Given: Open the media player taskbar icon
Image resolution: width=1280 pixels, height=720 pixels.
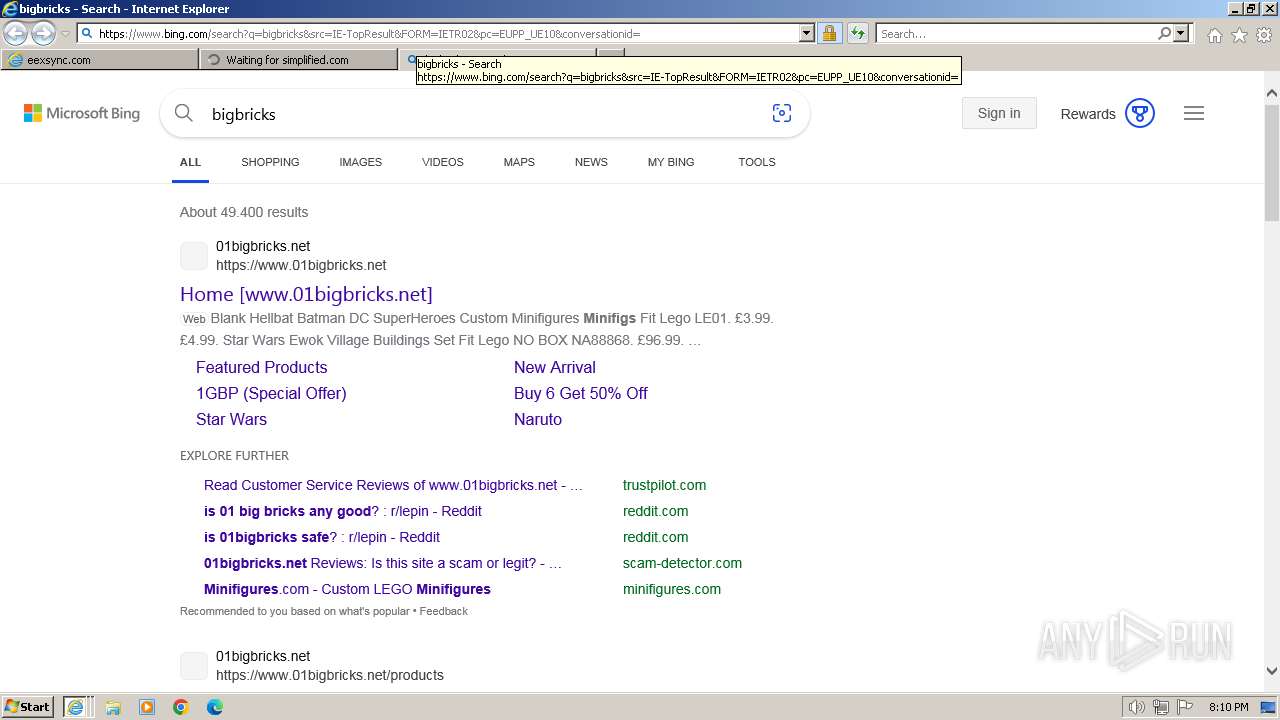Looking at the screenshot, I should [x=147, y=707].
